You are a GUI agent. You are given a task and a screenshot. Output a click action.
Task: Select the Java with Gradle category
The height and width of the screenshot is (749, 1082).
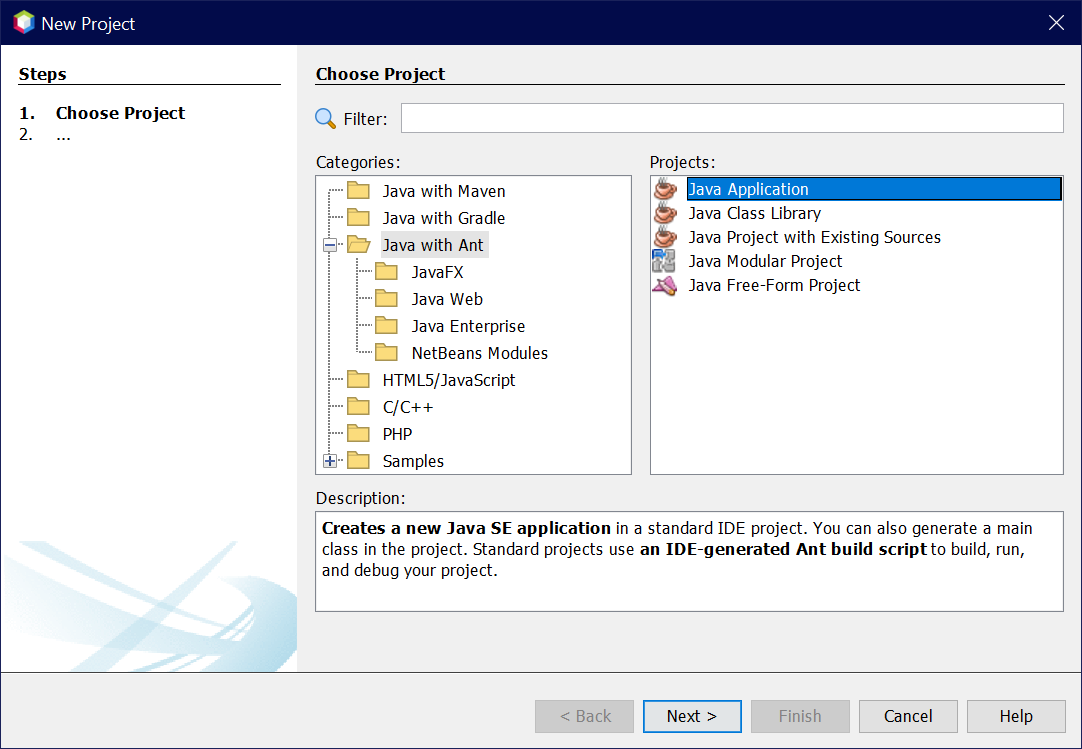click(x=443, y=218)
